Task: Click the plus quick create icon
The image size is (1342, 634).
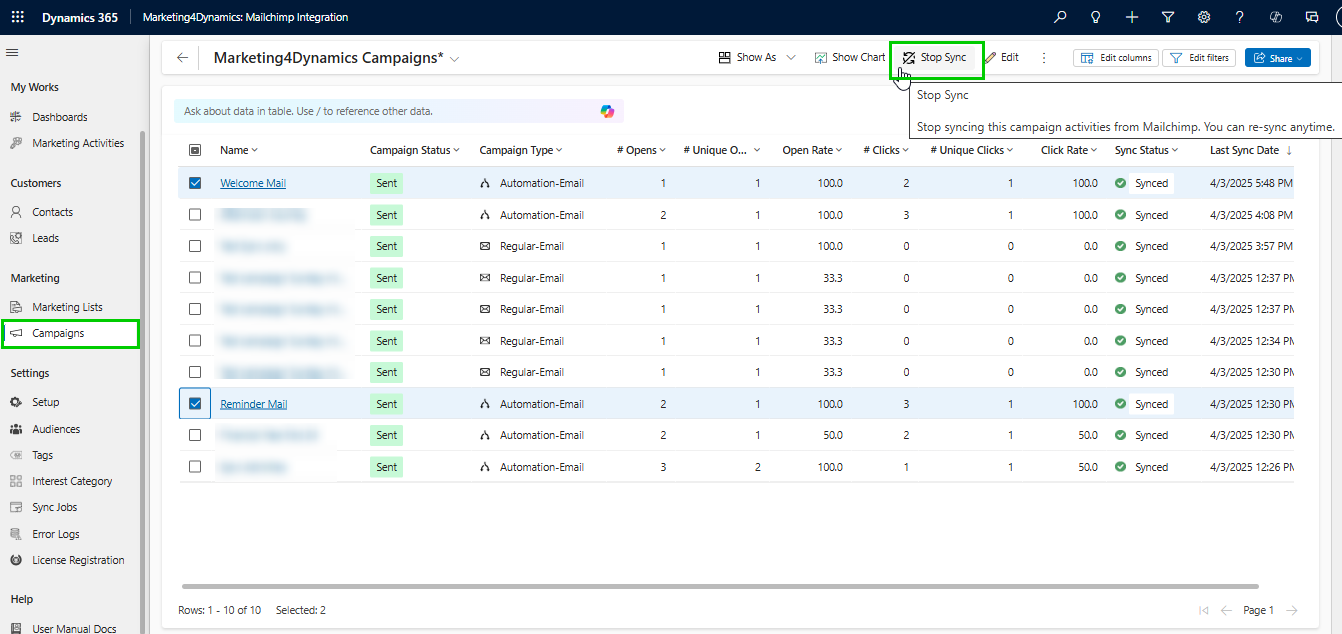Action: coord(1131,17)
